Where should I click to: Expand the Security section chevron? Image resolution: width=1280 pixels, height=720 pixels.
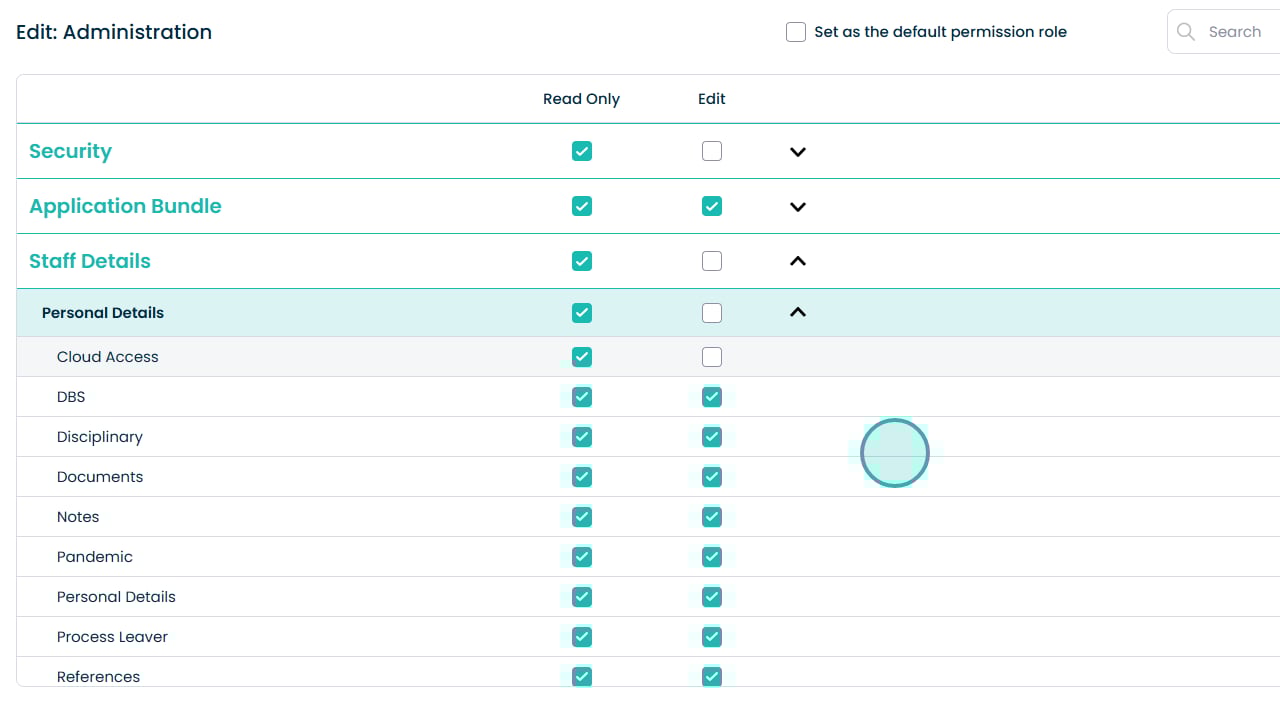click(x=797, y=152)
